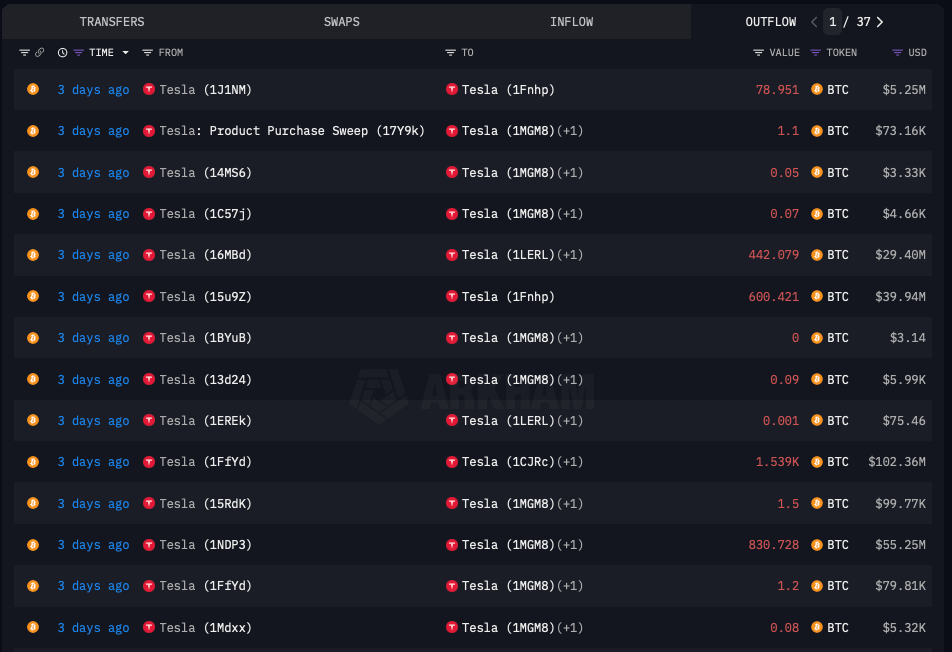Open the USD column filter
Viewport: 952px width, 652px height.
point(897,53)
